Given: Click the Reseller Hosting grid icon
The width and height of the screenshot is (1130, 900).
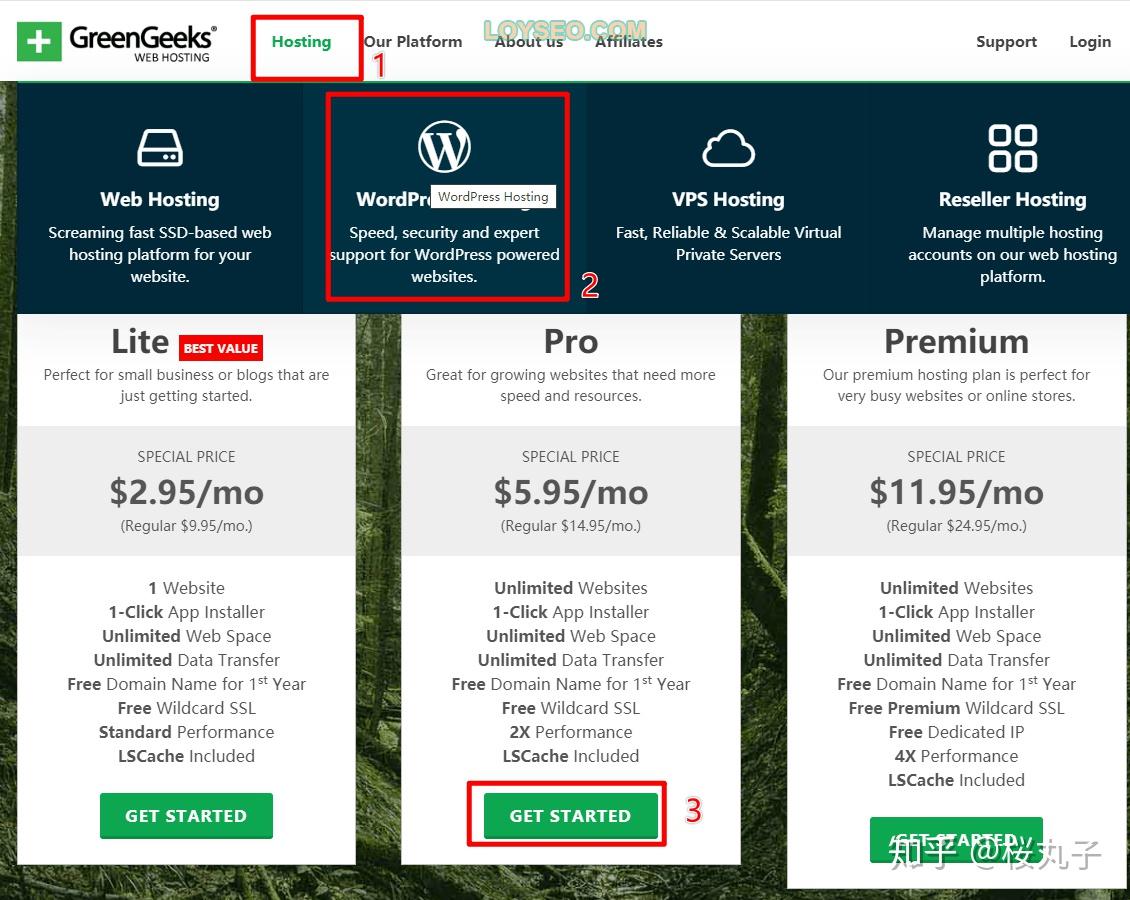Looking at the screenshot, I should click(1013, 148).
